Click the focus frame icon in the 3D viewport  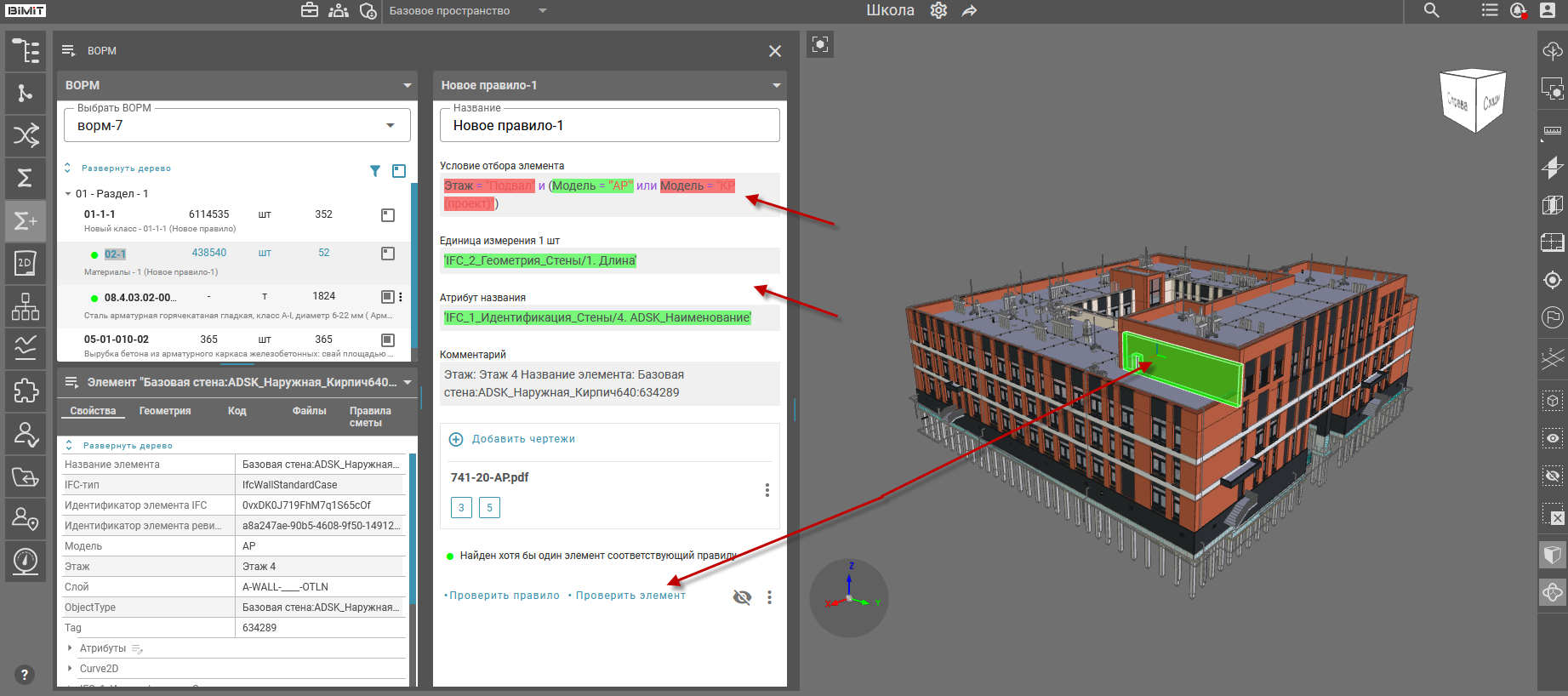(820, 45)
